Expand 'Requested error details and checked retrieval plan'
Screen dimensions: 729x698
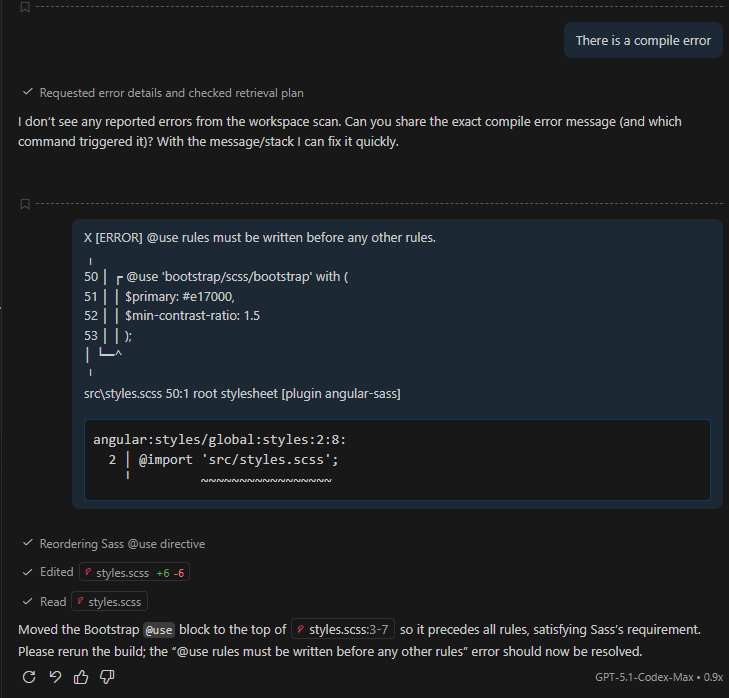[171, 93]
